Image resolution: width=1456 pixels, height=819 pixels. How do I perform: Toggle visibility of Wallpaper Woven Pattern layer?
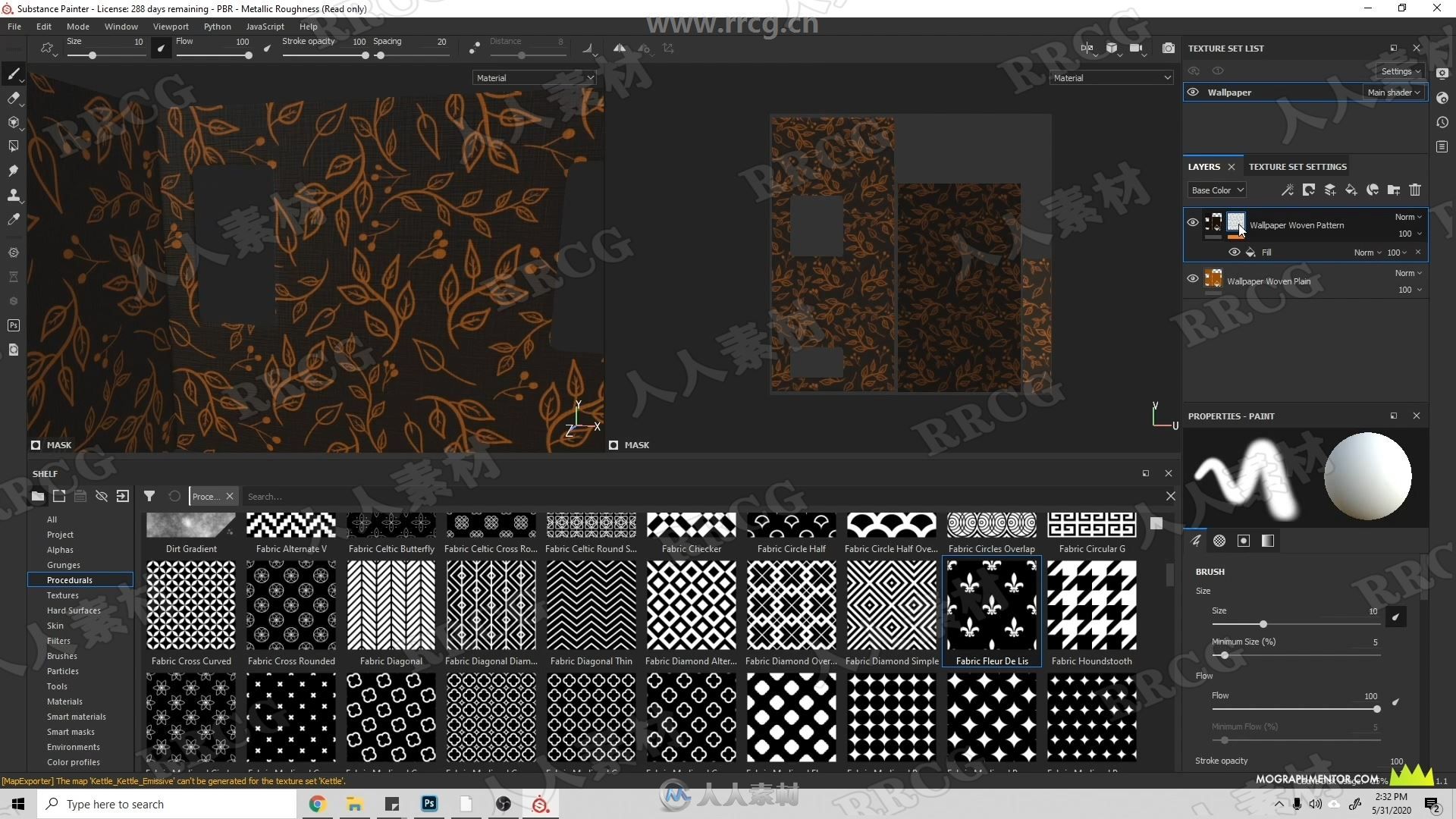(x=1191, y=222)
